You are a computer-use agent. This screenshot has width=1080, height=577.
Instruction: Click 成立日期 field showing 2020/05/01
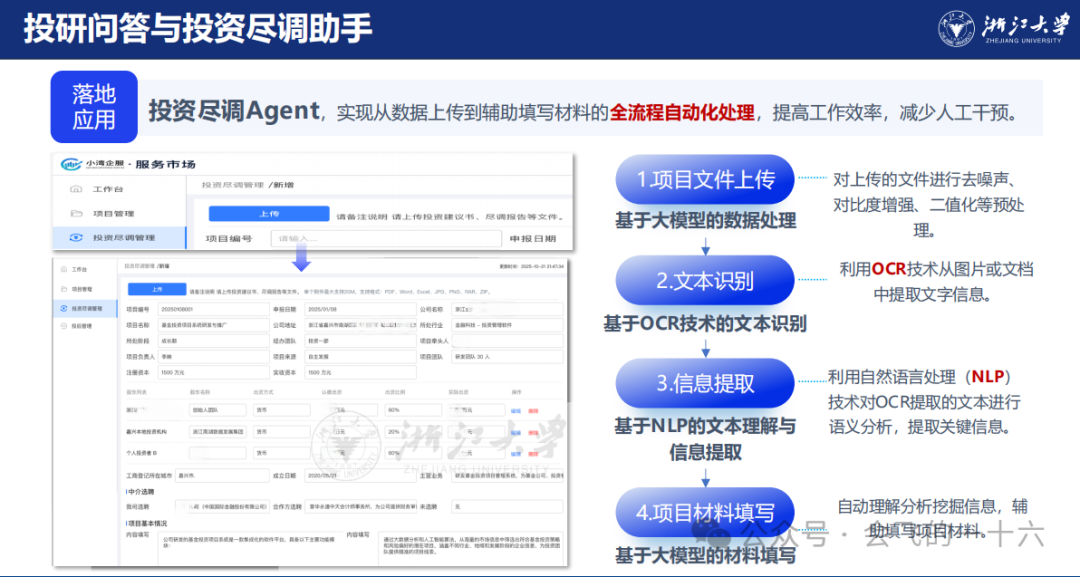(360, 475)
